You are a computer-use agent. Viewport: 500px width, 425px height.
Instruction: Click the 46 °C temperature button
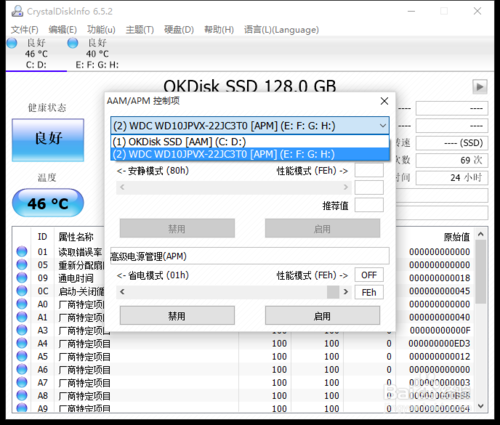coord(48,203)
